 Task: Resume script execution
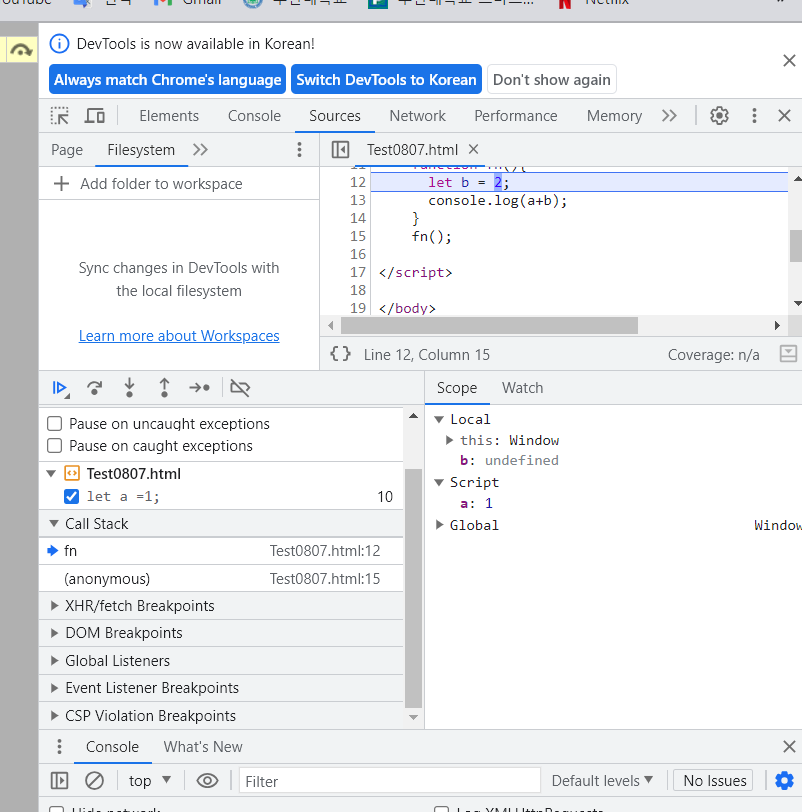[60, 388]
